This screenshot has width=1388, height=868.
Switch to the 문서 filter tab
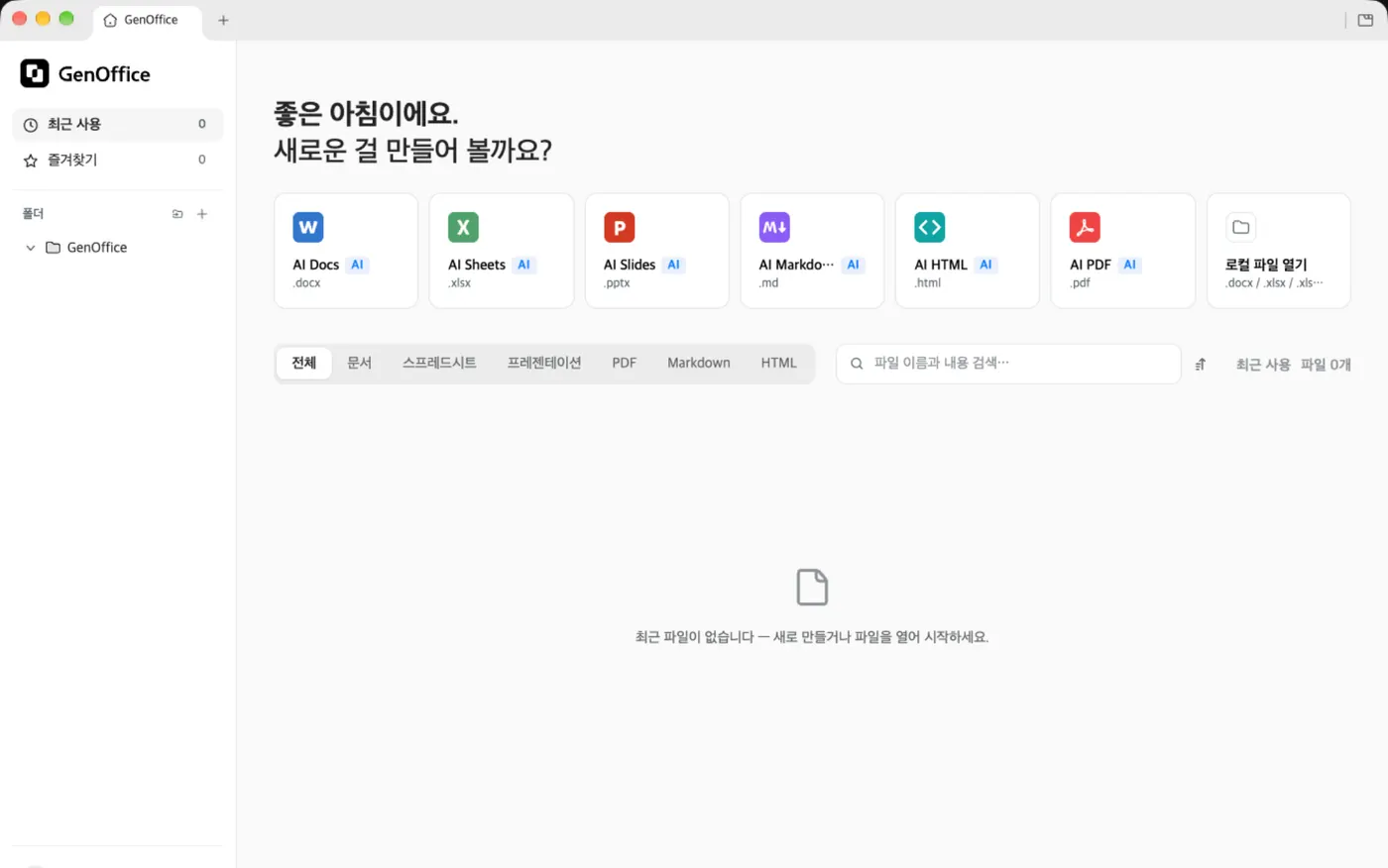point(359,364)
